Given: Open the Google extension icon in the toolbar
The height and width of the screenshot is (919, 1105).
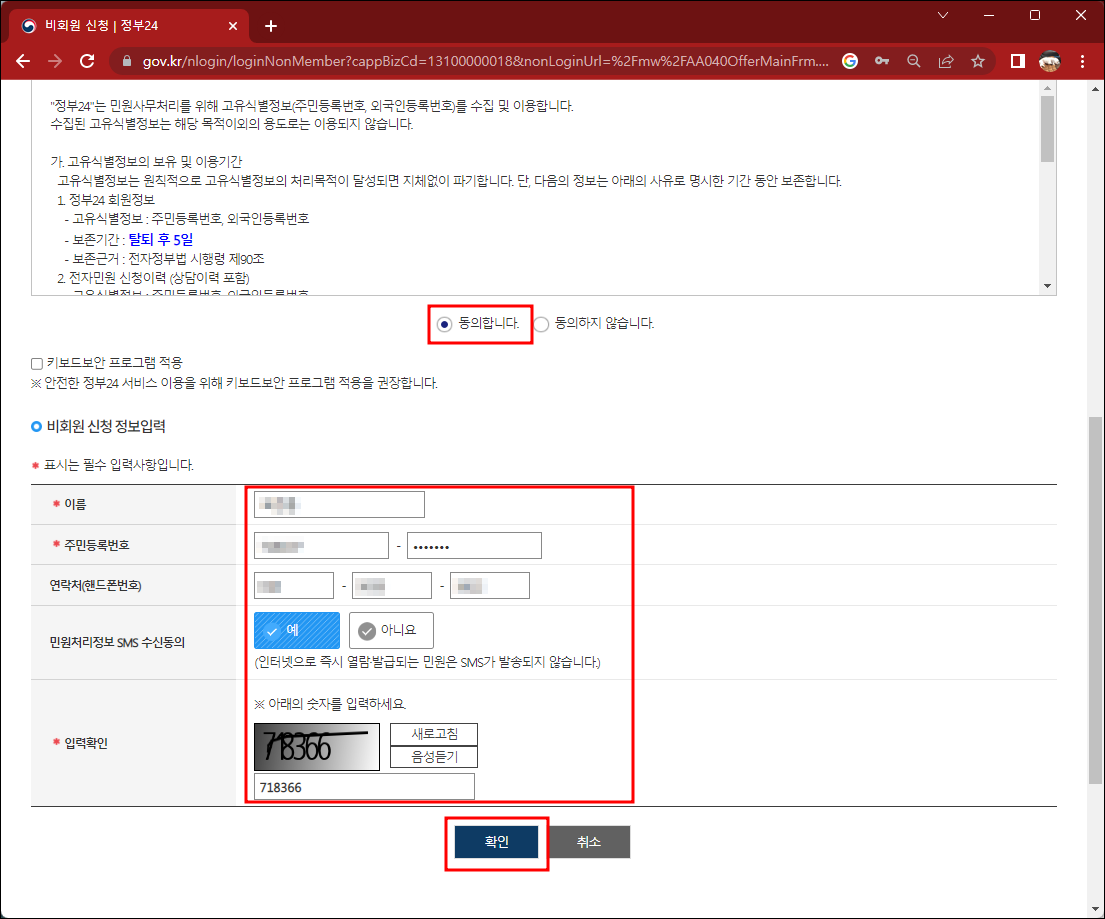Looking at the screenshot, I should click(849, 61).
